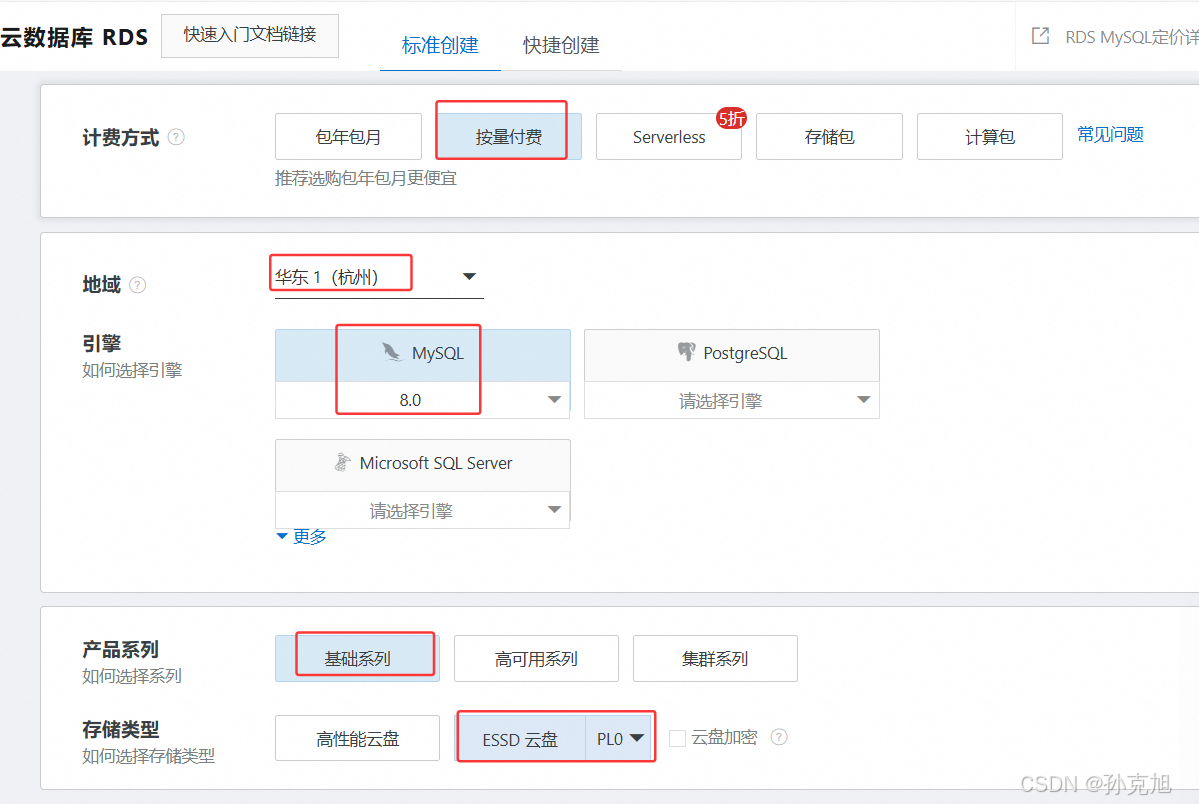
Task: Click the PostgreSQL elephant logo icon
Action: pyautogui.click(x=686, y=351)
